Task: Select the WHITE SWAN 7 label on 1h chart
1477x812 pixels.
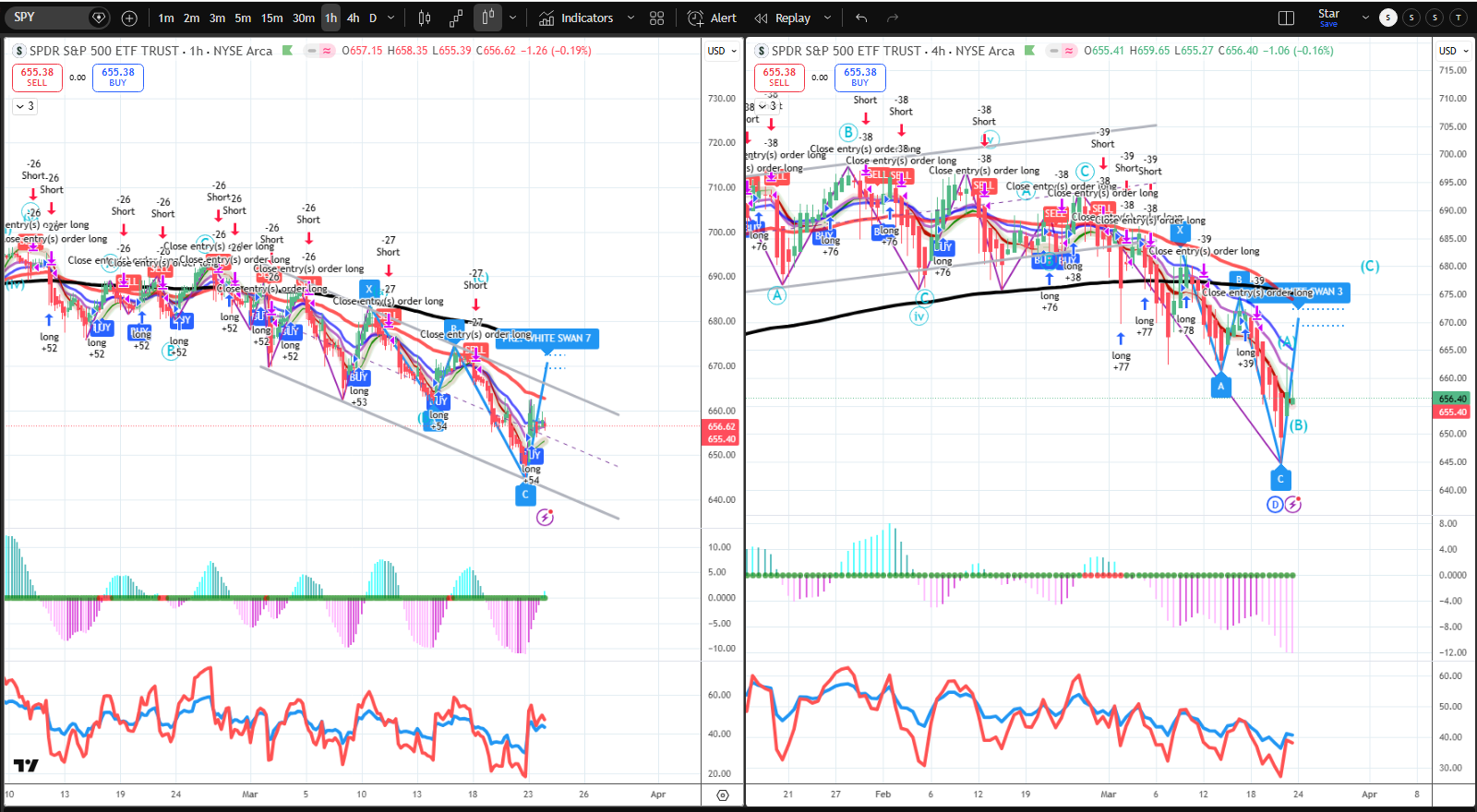Action: coord(547,339)
